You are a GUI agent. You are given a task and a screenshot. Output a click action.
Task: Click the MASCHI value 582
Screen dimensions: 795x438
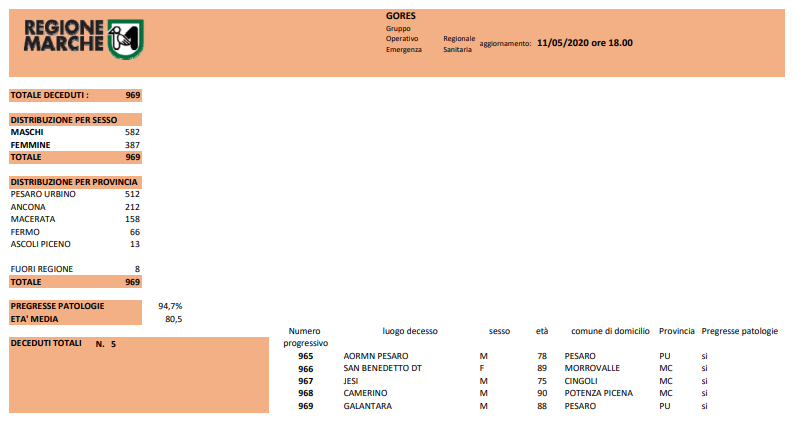(x=132, y=132)
